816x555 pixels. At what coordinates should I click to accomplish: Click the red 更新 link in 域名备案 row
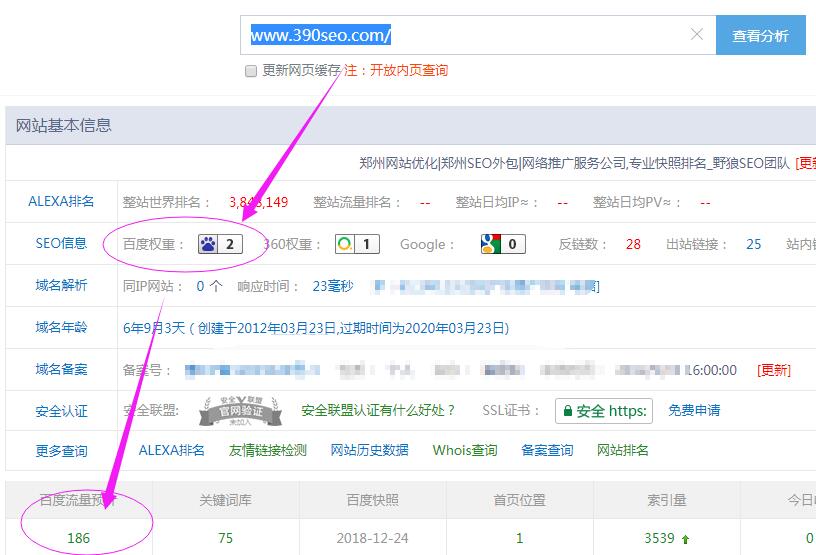(x=773, y=370)
